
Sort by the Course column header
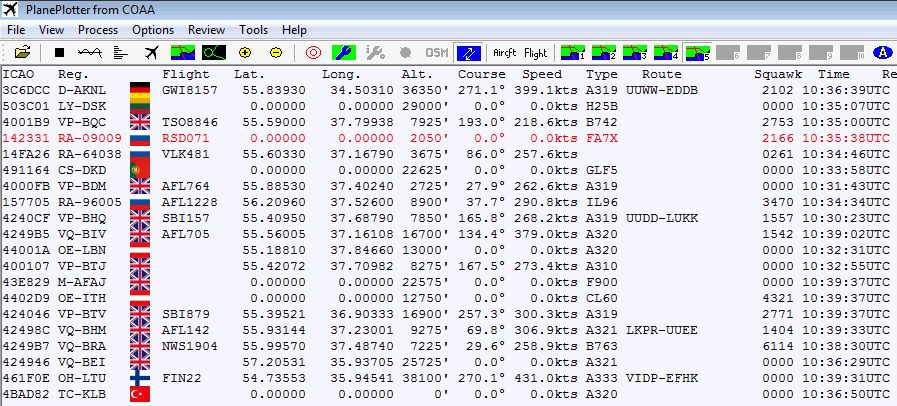(482, 74)
